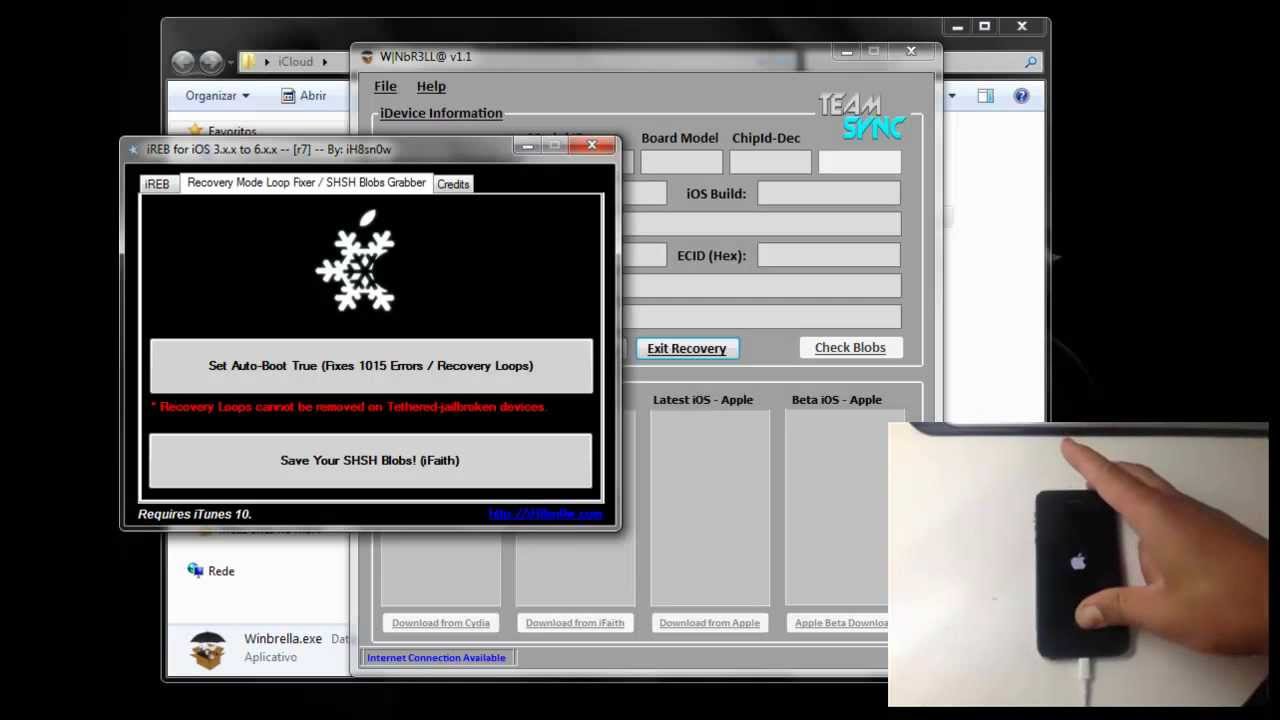1280x720 pixels.
Task: Minimize the iREB window
Action: pos(528,147)
